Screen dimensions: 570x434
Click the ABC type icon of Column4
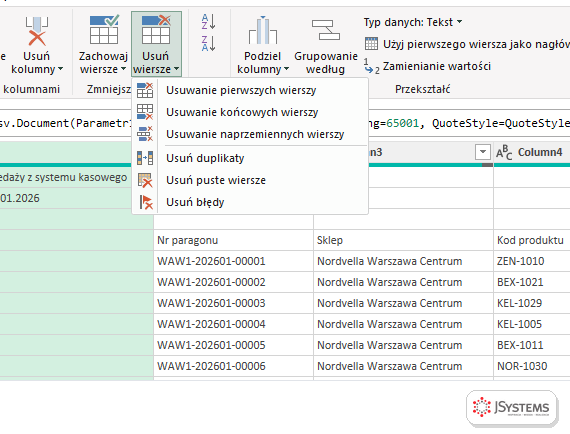(x=504, y=152)
